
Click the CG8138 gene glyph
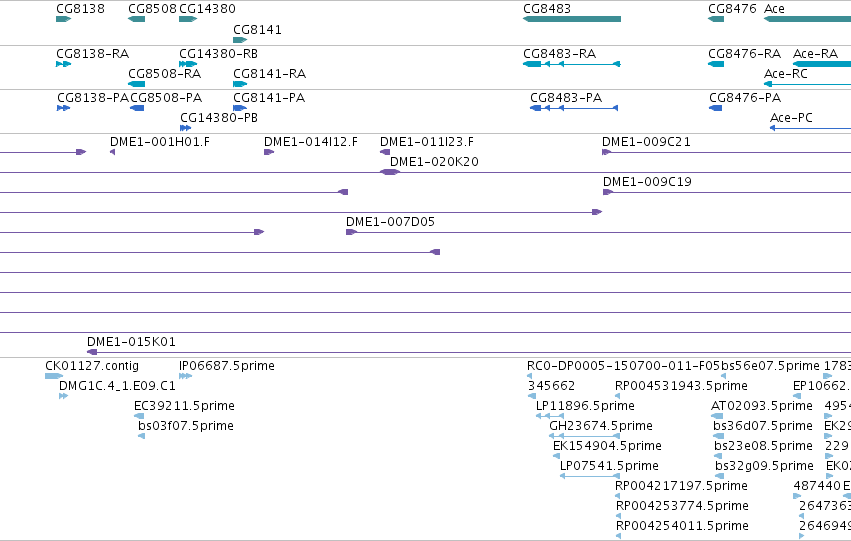coord(63,19)
